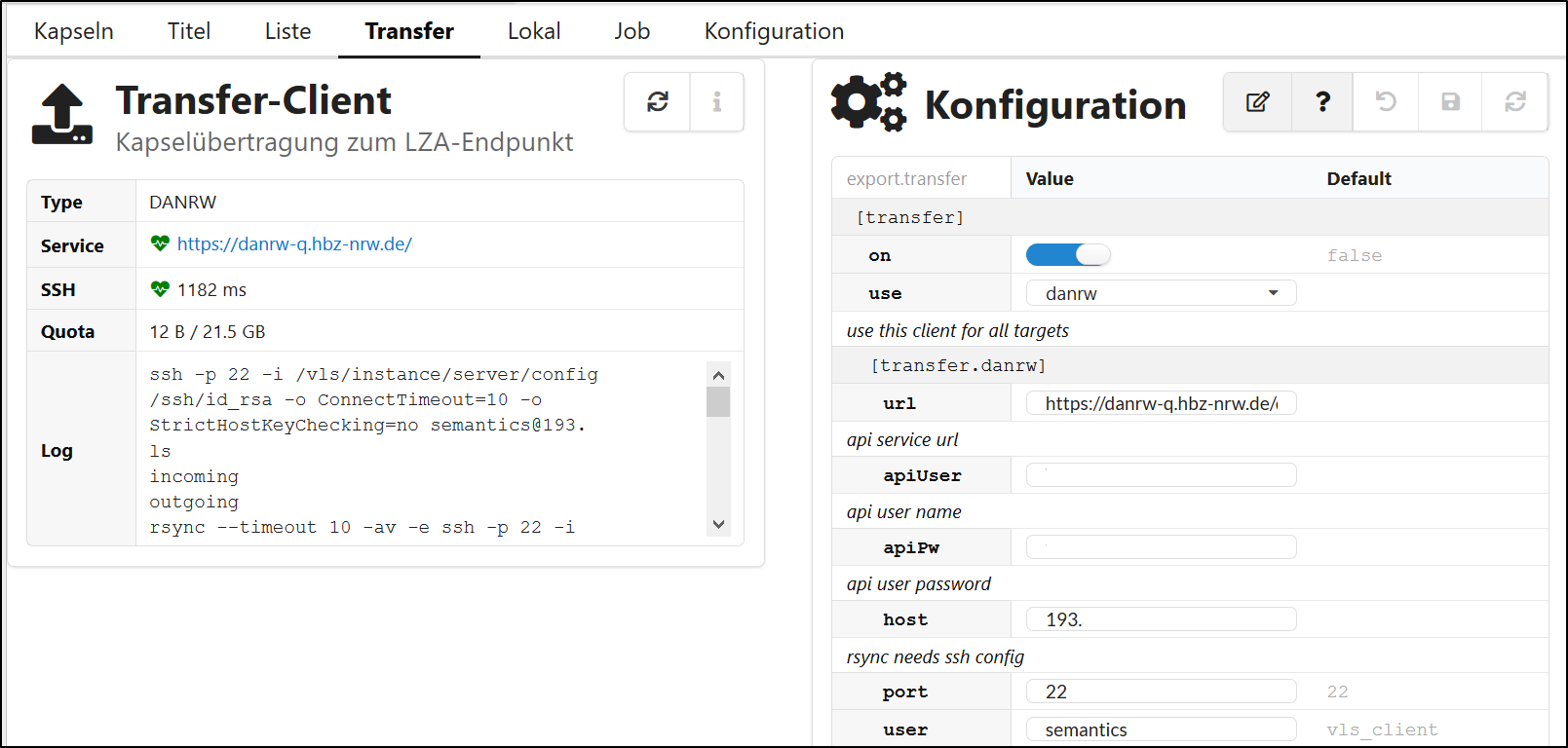Click the url input field

coord(1161,403)
